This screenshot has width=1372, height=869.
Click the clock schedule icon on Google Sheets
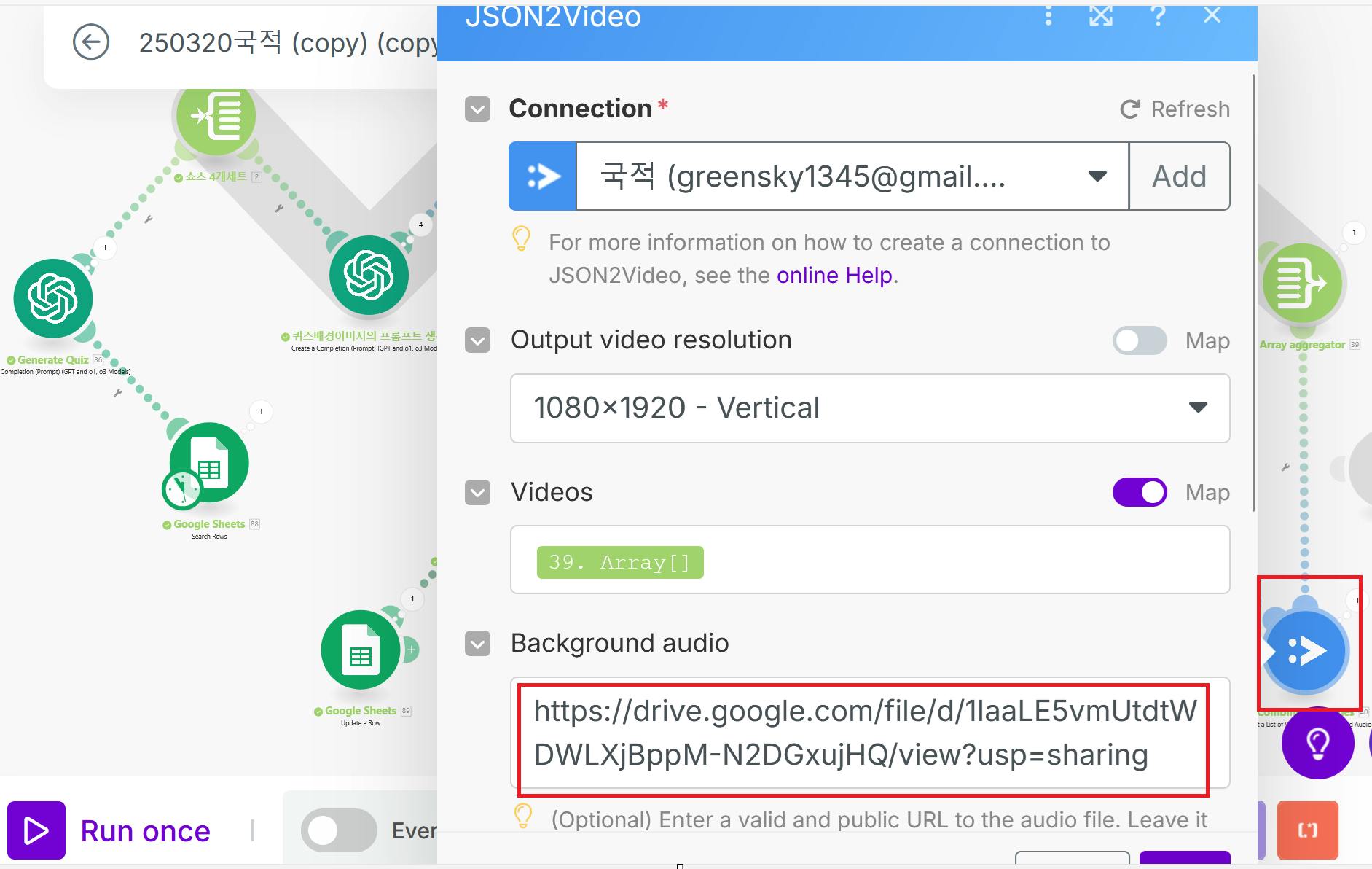click(181, 489)
